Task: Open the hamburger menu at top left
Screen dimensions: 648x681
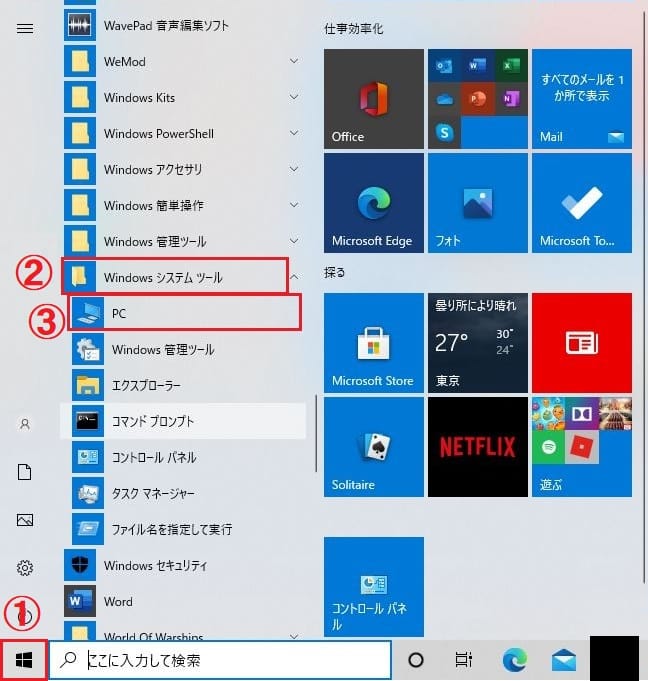Action: pos(25,28)
